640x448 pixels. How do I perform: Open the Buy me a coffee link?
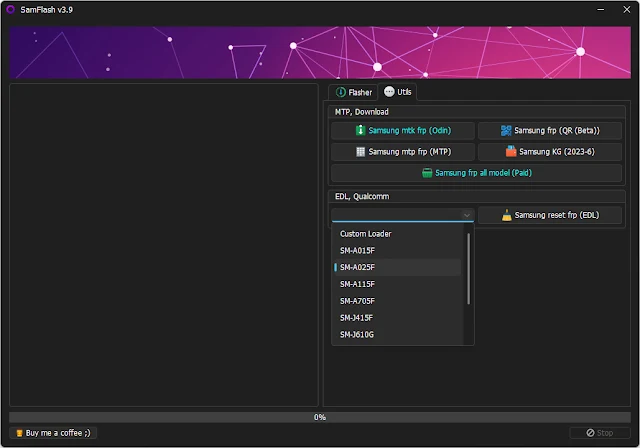53,433
